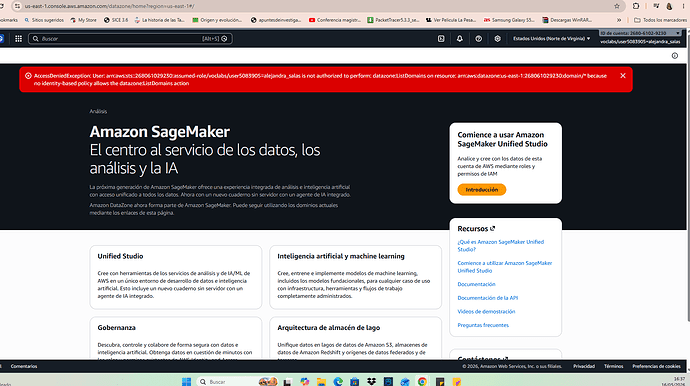Open Comience a utilizar Amazon SageMaker Unified Studio link
Viewport: 690px width, 386px height.
pyautogui.click(x=505, y=267)
